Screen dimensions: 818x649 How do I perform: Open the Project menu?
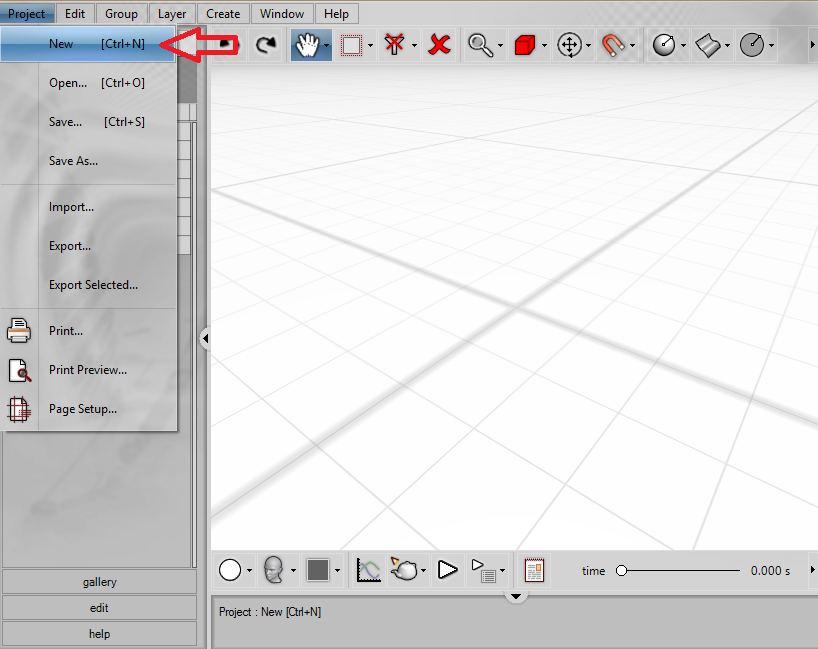coord(27,14)
